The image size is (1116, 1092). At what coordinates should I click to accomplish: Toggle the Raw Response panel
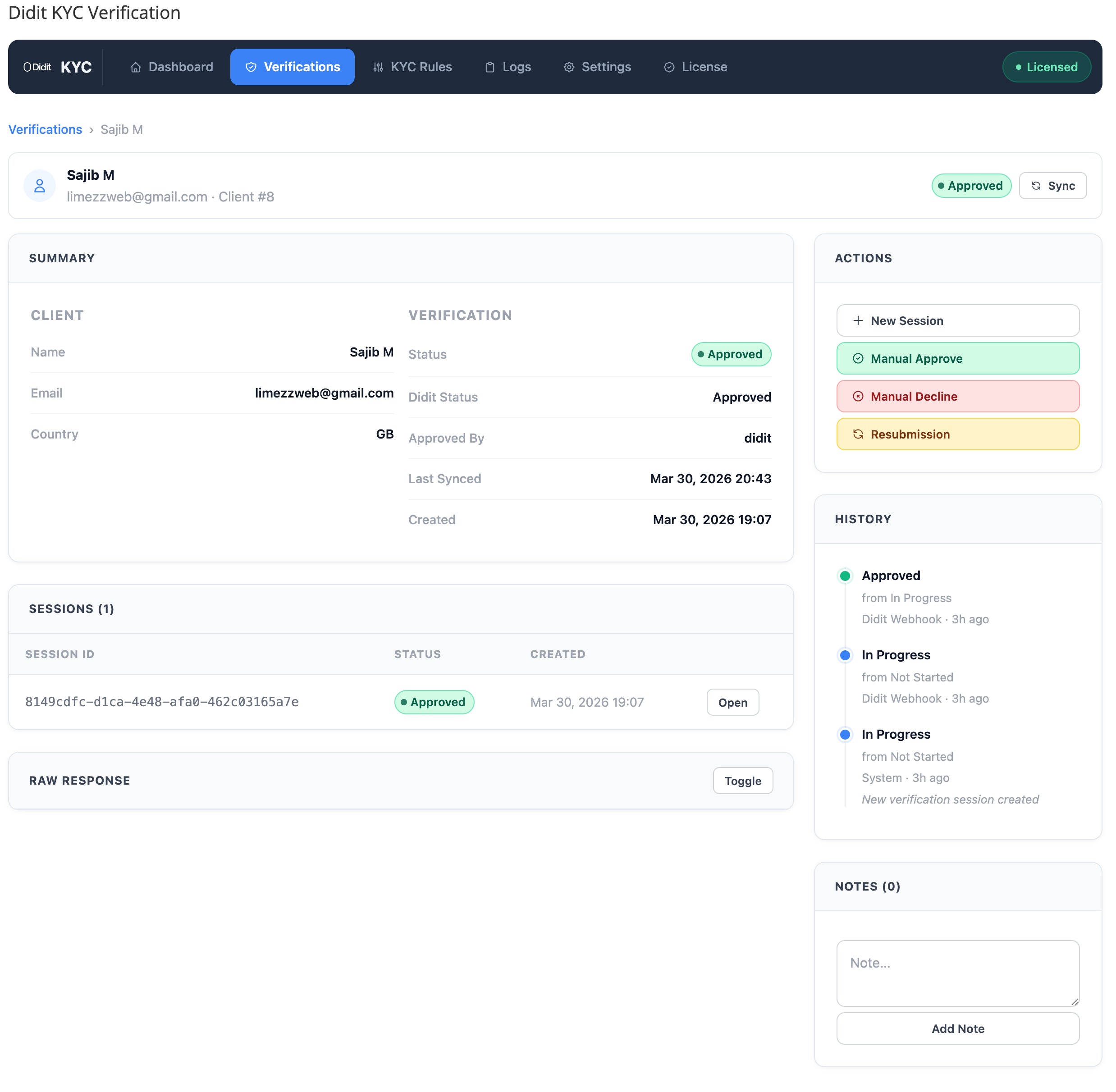coord(743,781)
